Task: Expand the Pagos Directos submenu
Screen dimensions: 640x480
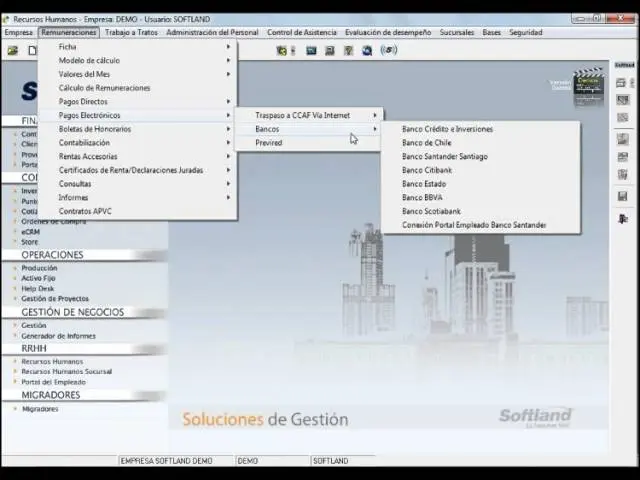Action: pos(138,102)
